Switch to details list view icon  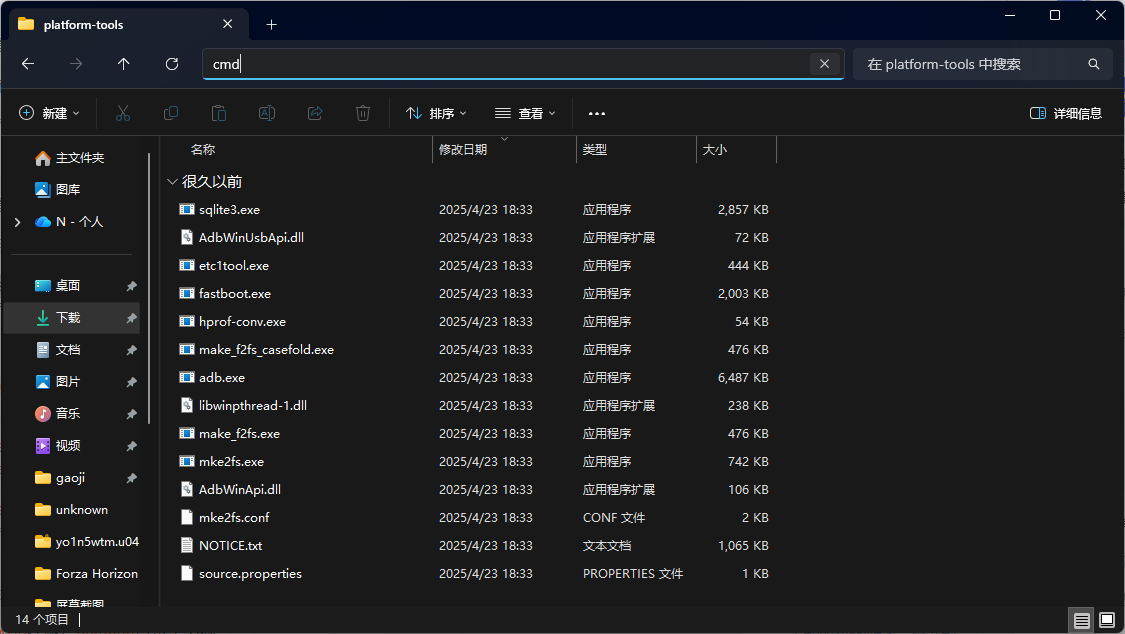1082,620
